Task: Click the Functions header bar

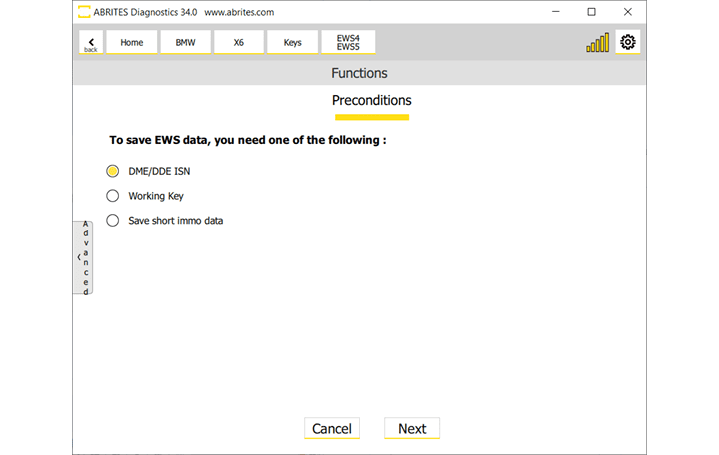Action: (x=359, y=73)
